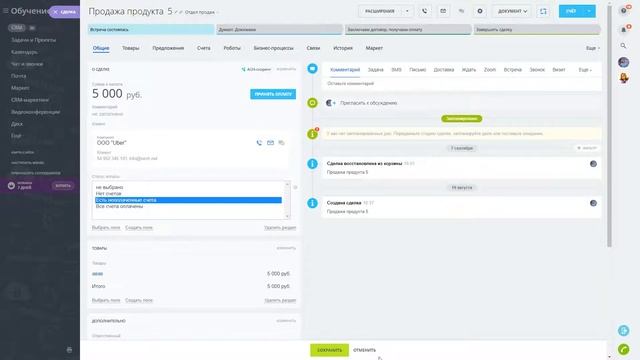This screenshot has height=360, width=640.
Task: Click the Расширения button
Action: 380,11
